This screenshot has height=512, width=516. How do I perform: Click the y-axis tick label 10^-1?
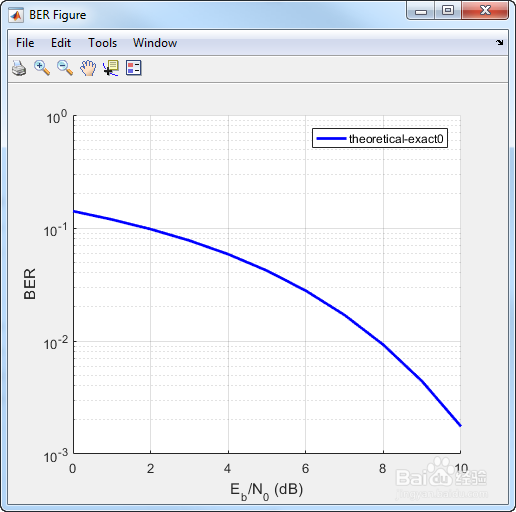point(55,230)
